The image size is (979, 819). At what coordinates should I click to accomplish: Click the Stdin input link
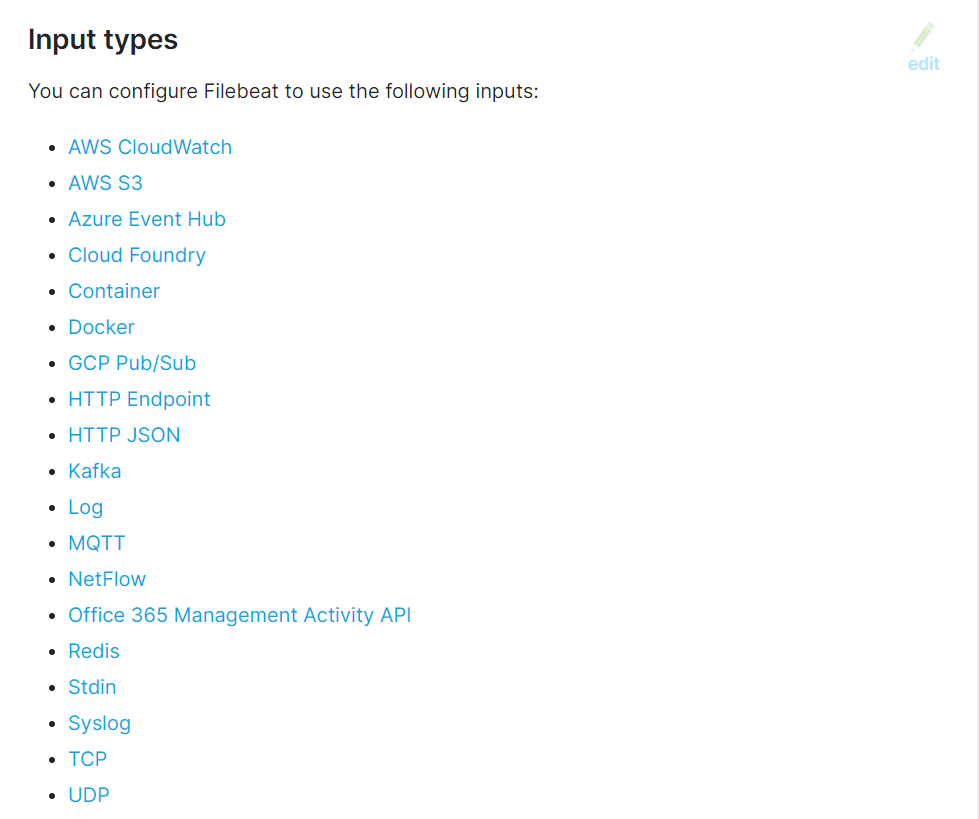coord(92,687)
